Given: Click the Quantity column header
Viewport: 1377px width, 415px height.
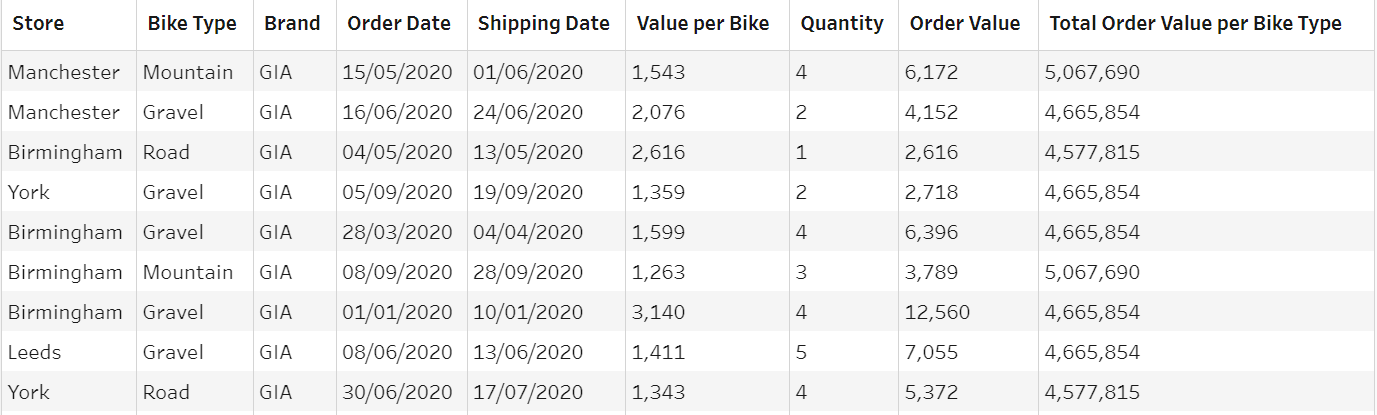Looking at the screenshot, I should (842, 24).
